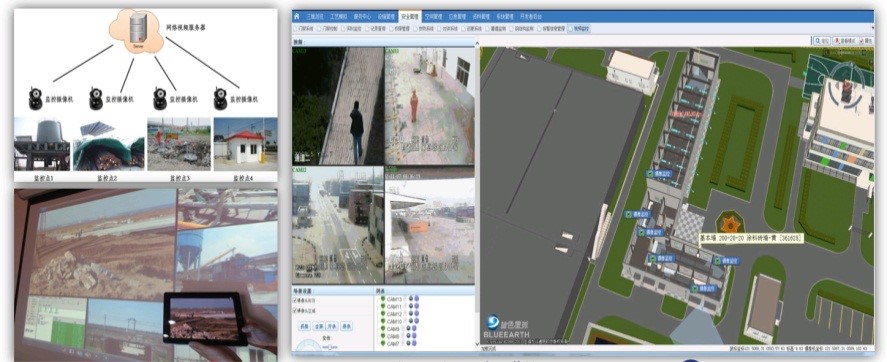The width and height of the screenshot is (887, 362).
Task: Click the green shield icon beside CAM7
Action: click(x=382, y=343)
